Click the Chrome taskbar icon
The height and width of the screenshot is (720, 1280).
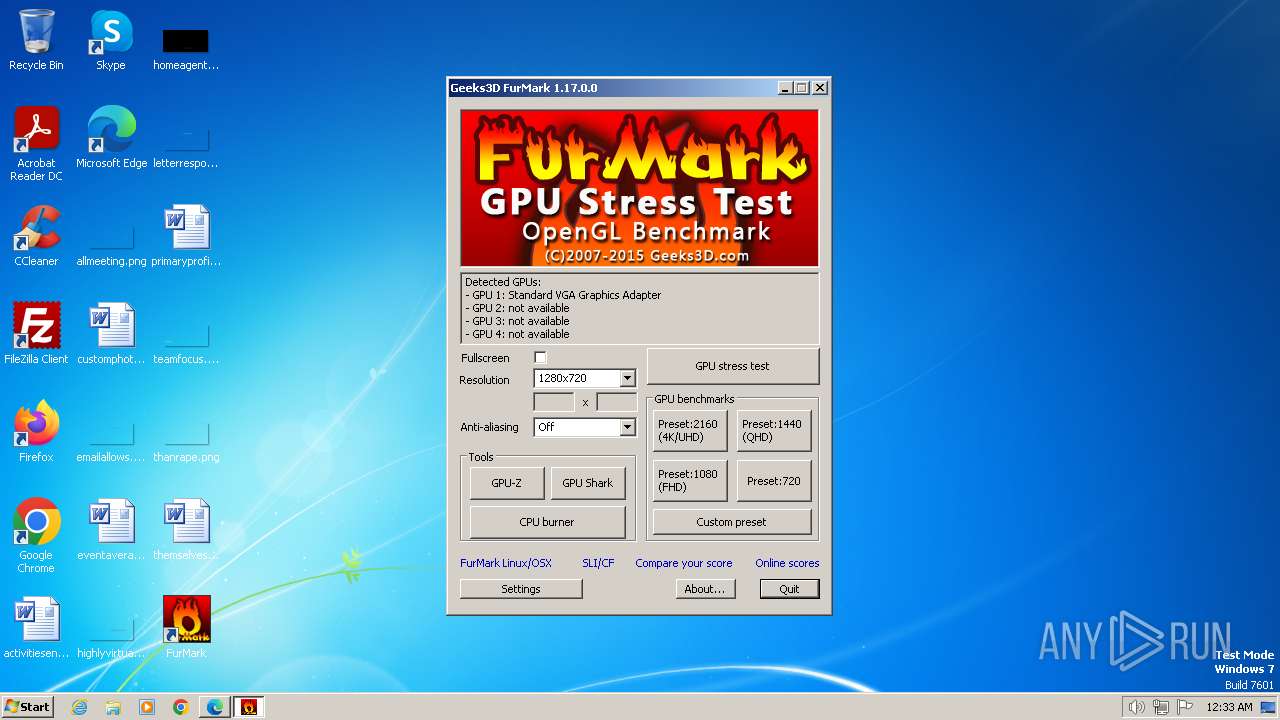(181, 707)
